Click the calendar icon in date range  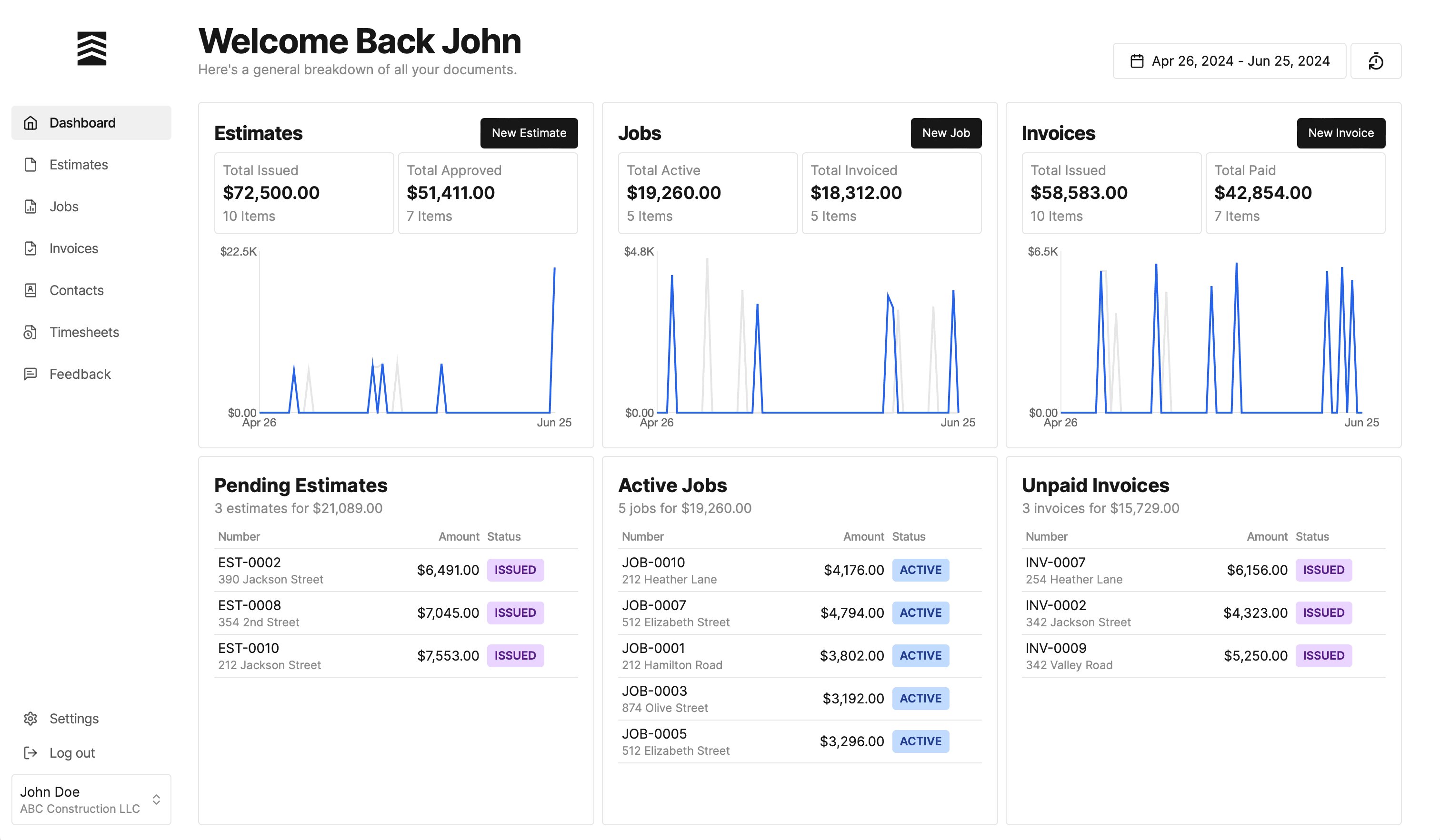click(1137, 61)
